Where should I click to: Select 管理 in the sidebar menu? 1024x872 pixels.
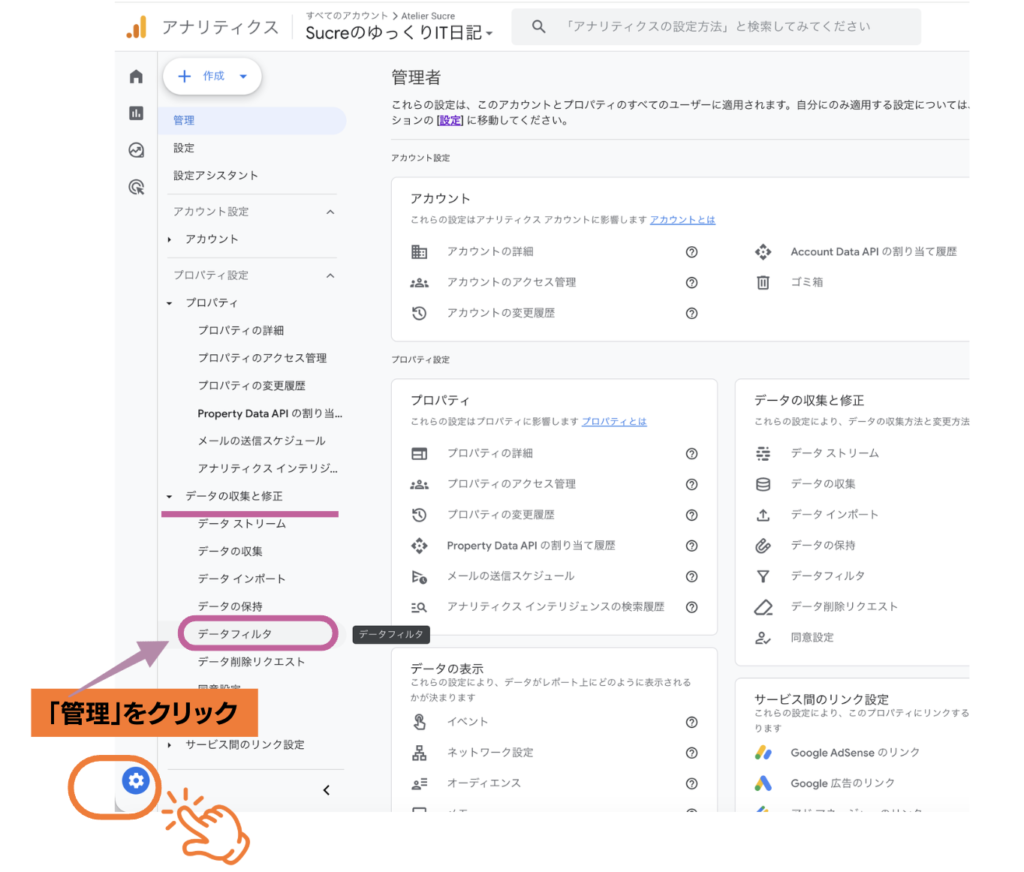tap(184, 120)
